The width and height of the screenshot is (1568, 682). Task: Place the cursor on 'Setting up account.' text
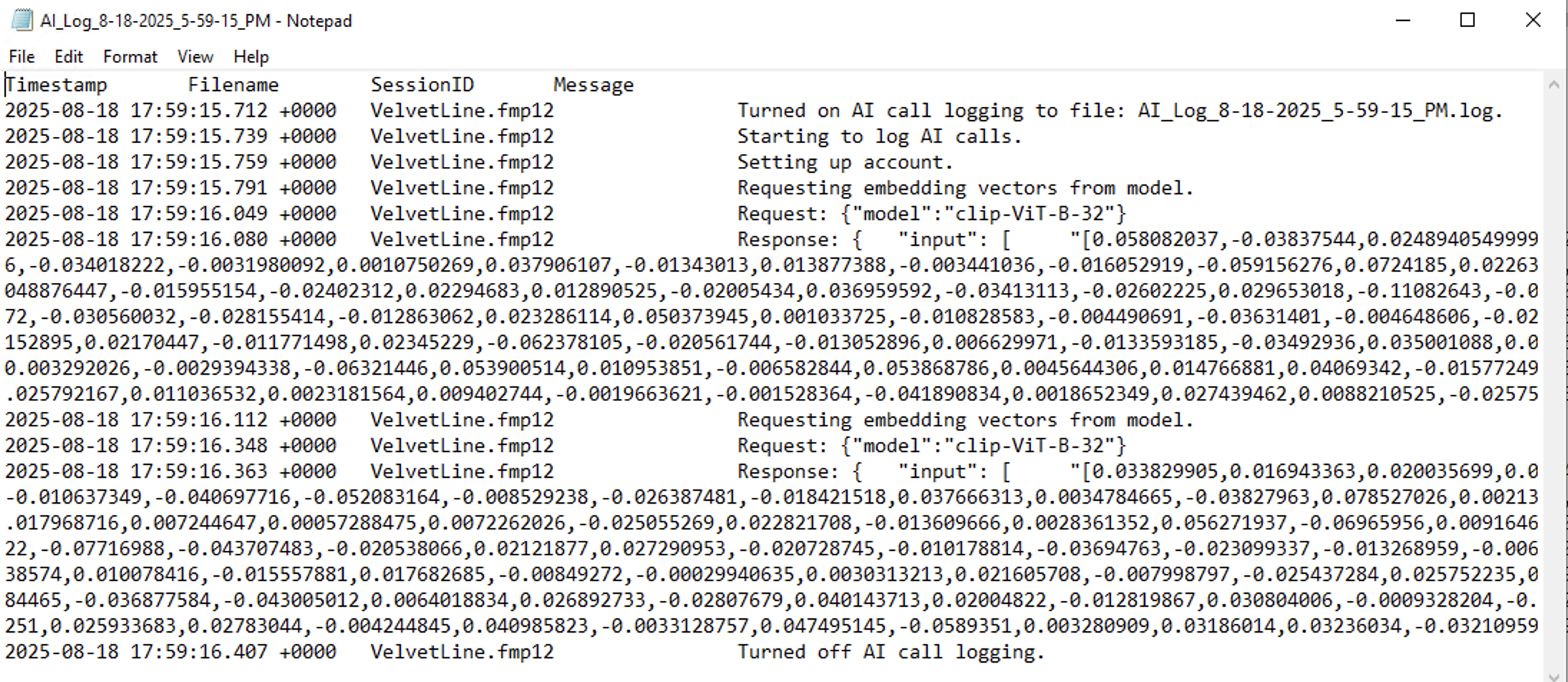[845, 163]
